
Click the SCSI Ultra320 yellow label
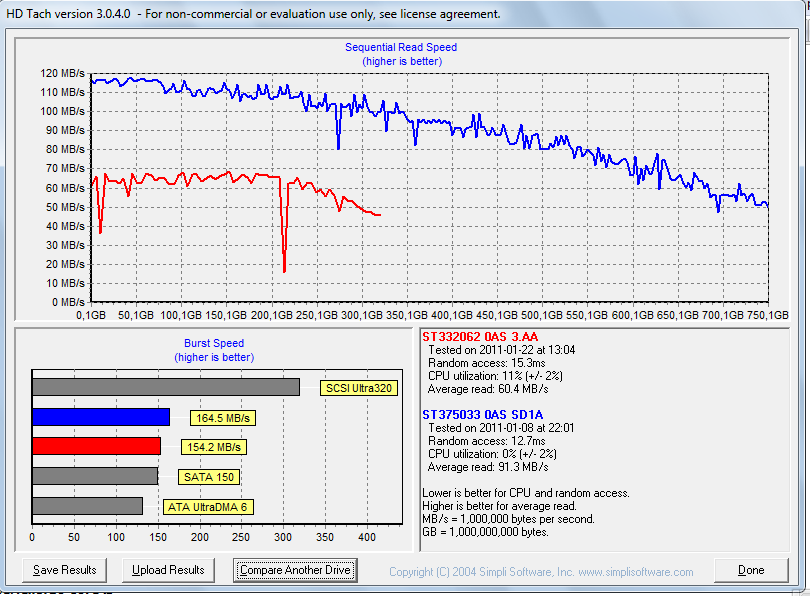tap(359, 388)
